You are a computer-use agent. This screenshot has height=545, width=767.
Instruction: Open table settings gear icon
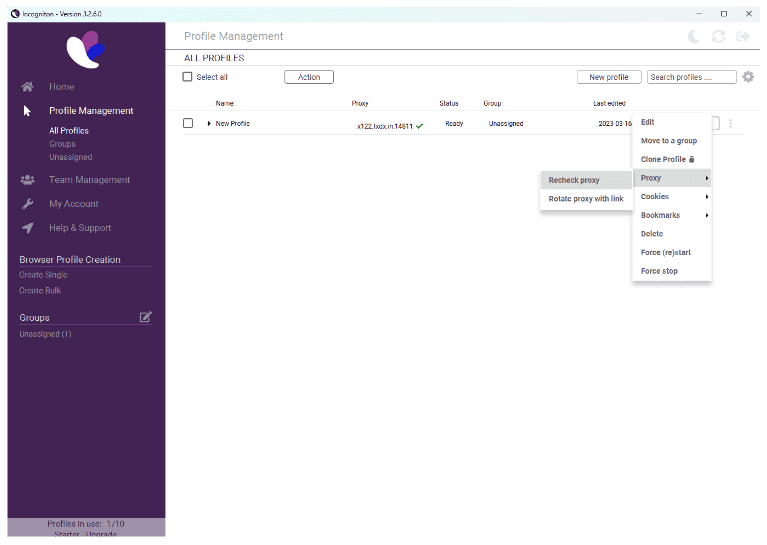(x=748, y=77)
